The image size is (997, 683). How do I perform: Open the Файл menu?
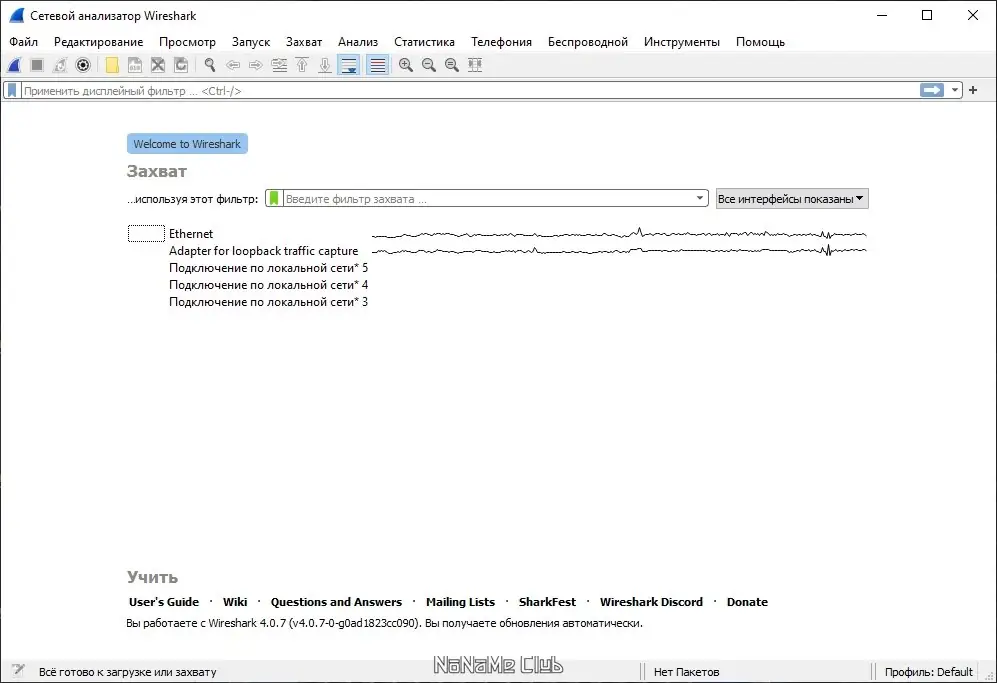pyautogui.click(x=24, y=42)
